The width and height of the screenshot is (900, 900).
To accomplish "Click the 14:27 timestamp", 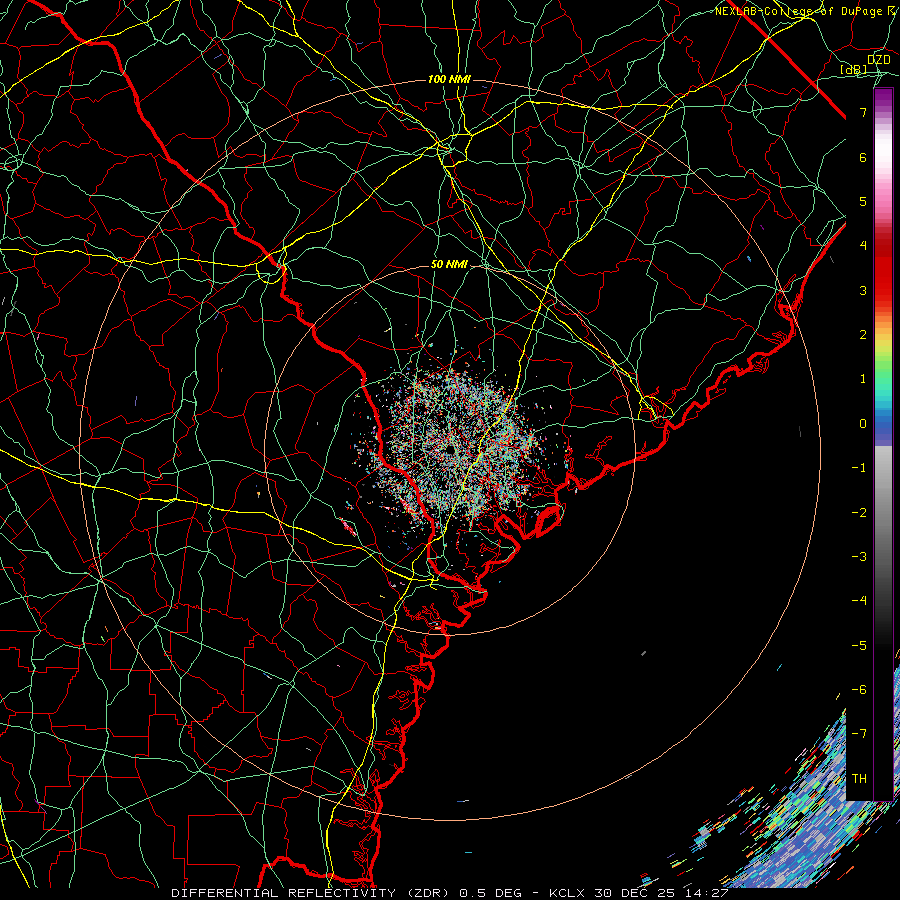I will (x=706, y=893).
